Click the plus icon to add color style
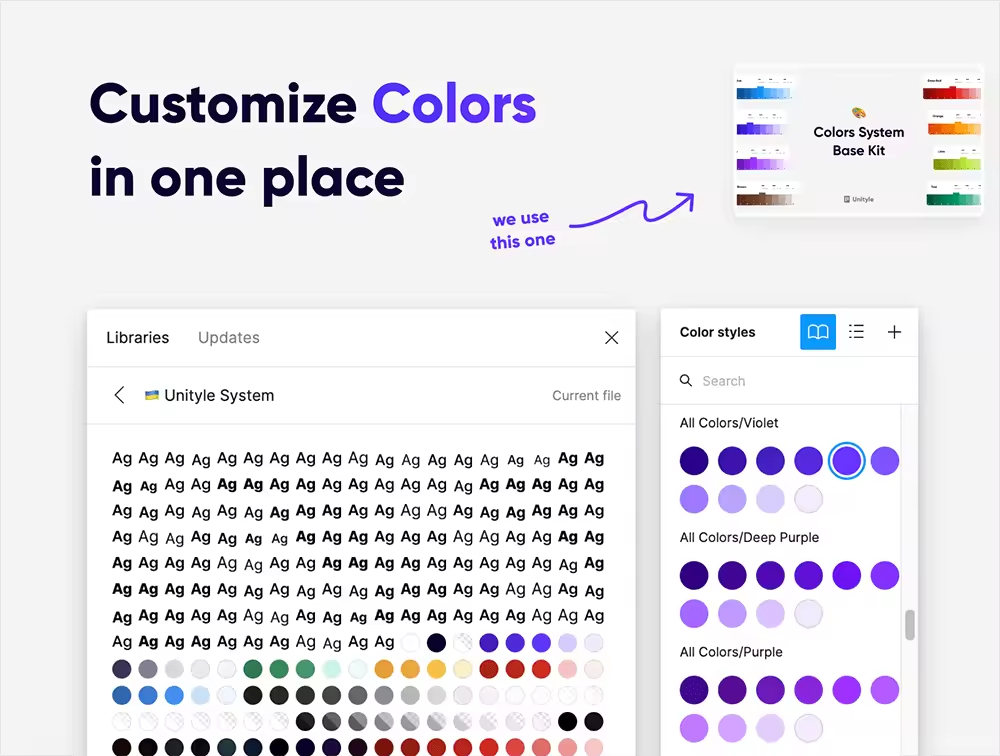 pos(894,332)
